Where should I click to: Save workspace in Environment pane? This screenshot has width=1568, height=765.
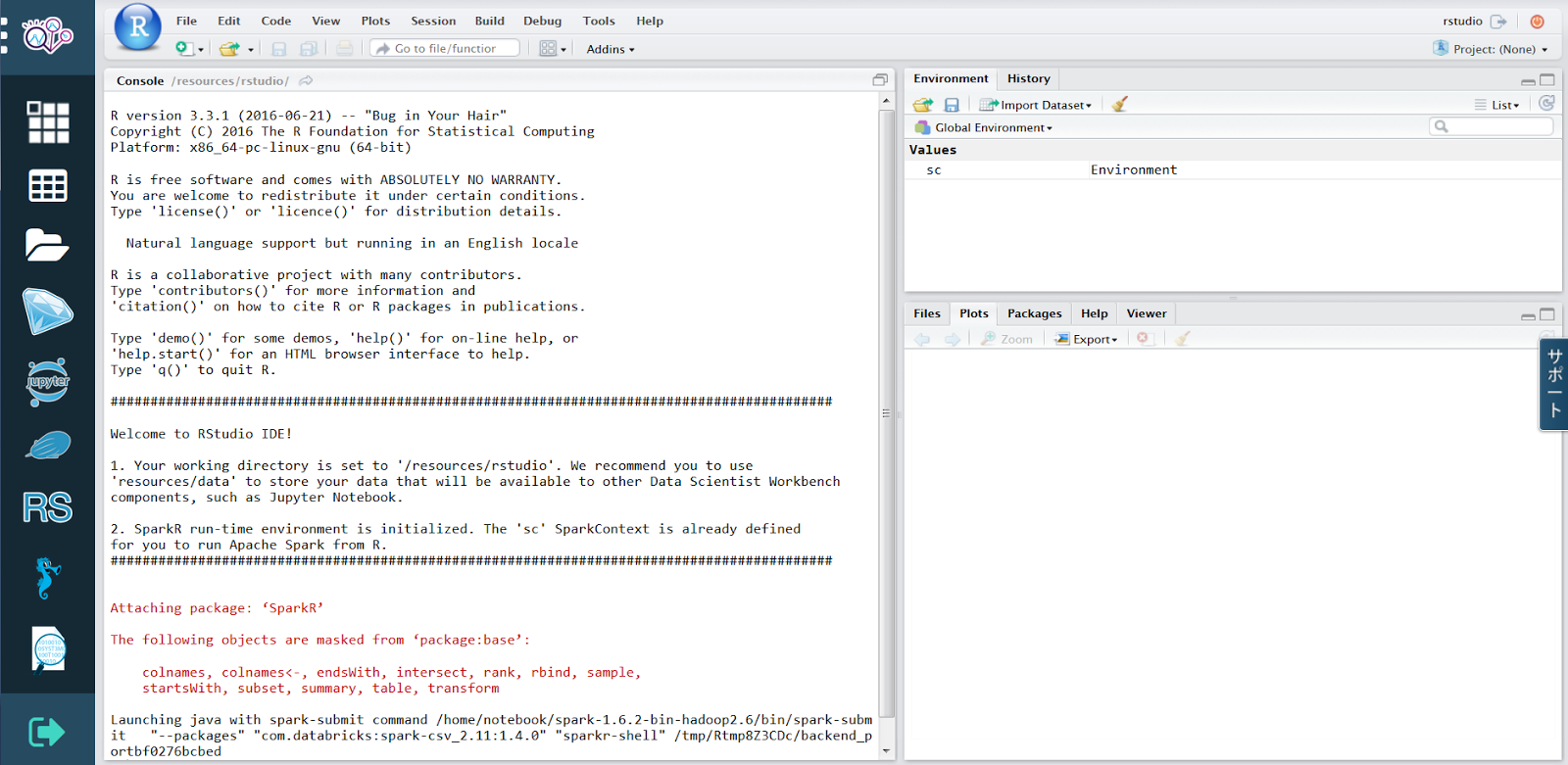tap(952, 104)
